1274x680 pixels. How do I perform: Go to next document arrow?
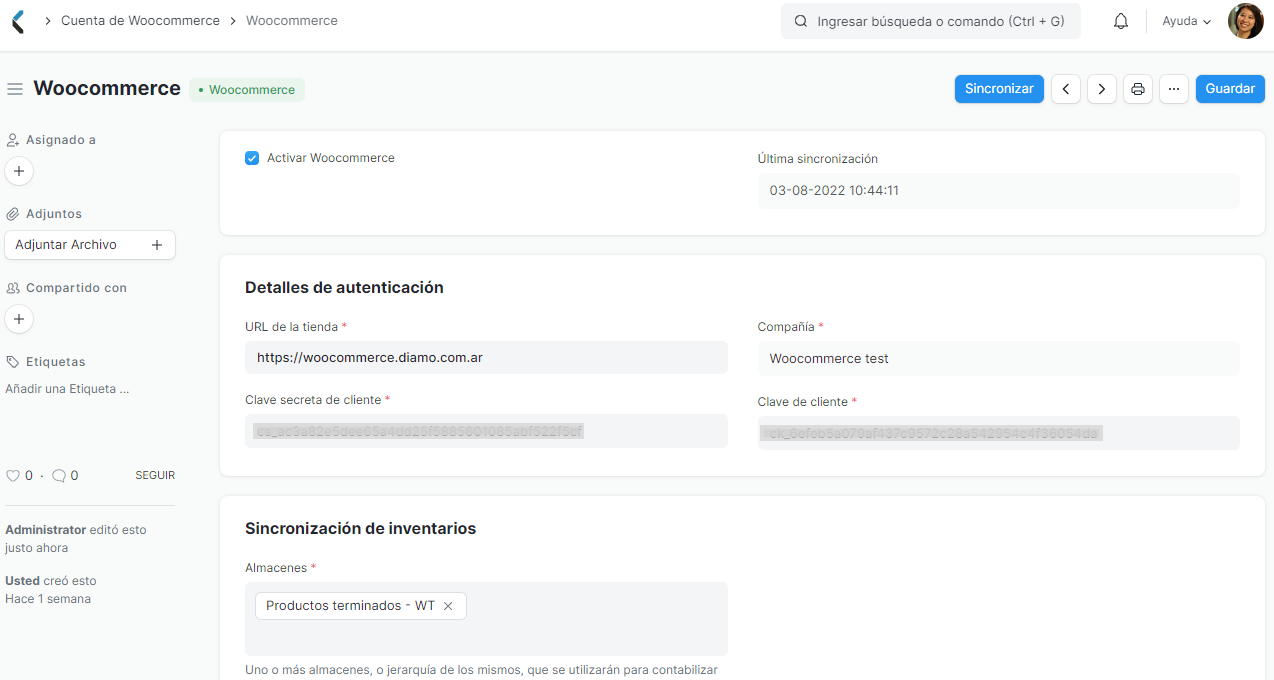[x=1102, y=89]
